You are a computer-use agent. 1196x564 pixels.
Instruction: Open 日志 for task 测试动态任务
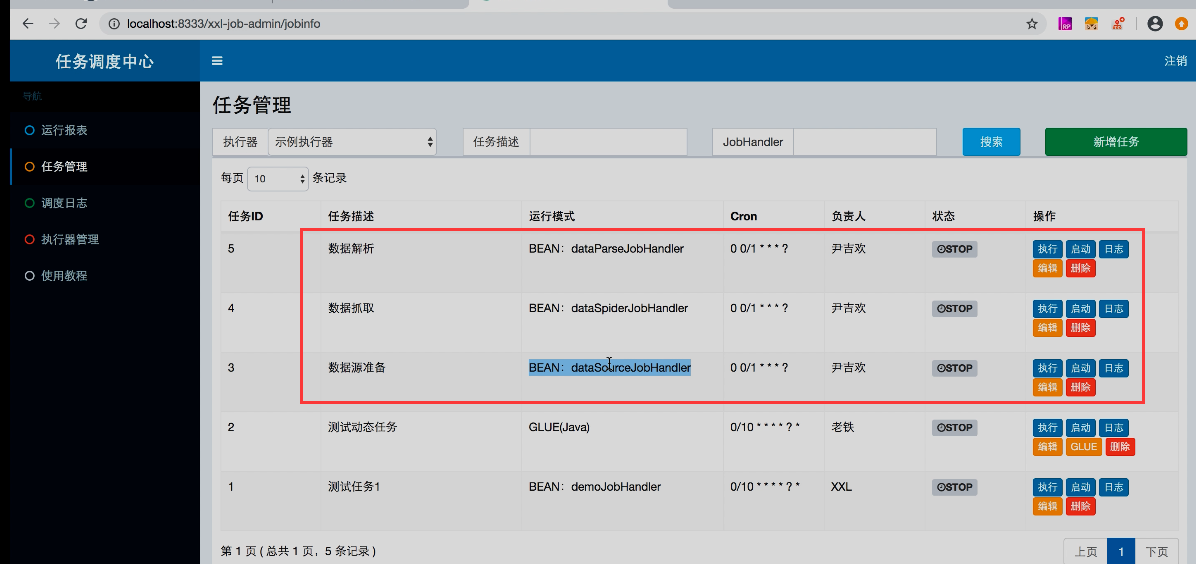[x=1114, y=427]
